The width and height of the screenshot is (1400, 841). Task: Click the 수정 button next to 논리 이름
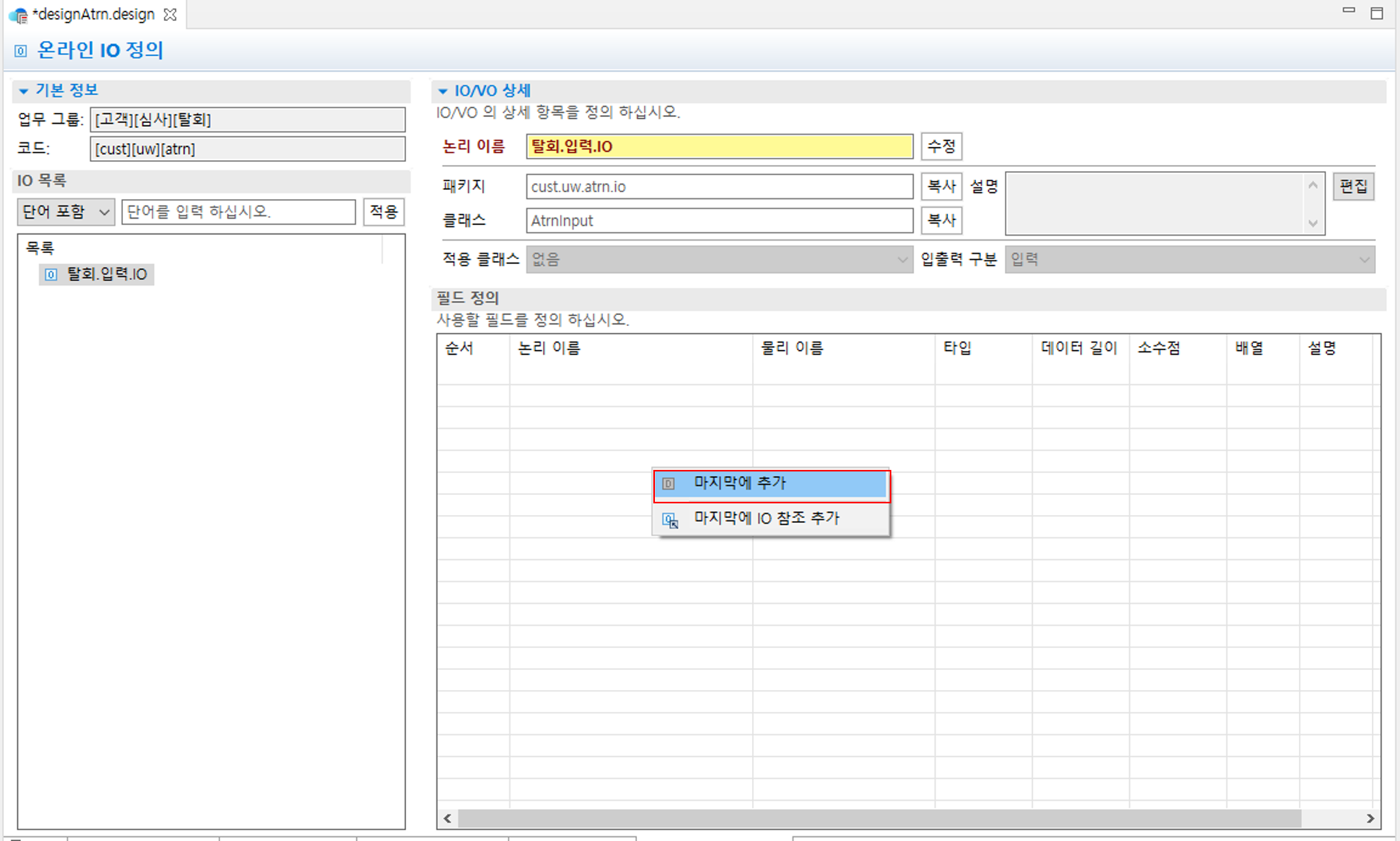click(941, 146)
